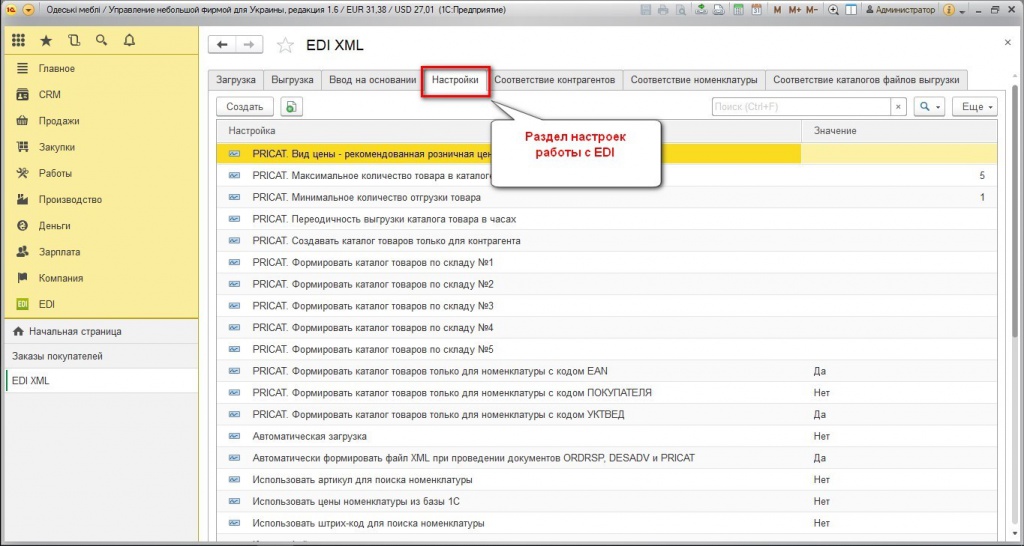Open the Закупки section
The image size is (1024, 546).
click(101, 147)
